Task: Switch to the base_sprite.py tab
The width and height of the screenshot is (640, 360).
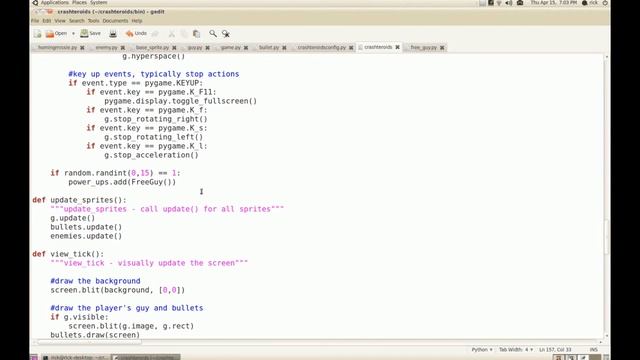Action: pos(152,48)
